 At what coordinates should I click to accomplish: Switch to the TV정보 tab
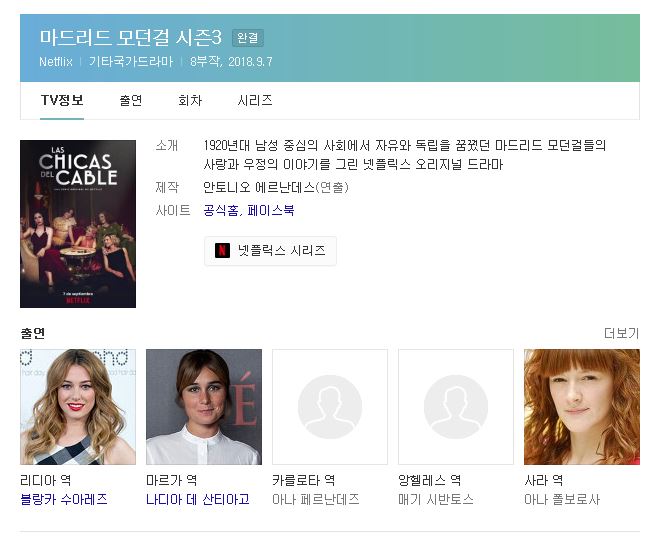pos(62,100)
